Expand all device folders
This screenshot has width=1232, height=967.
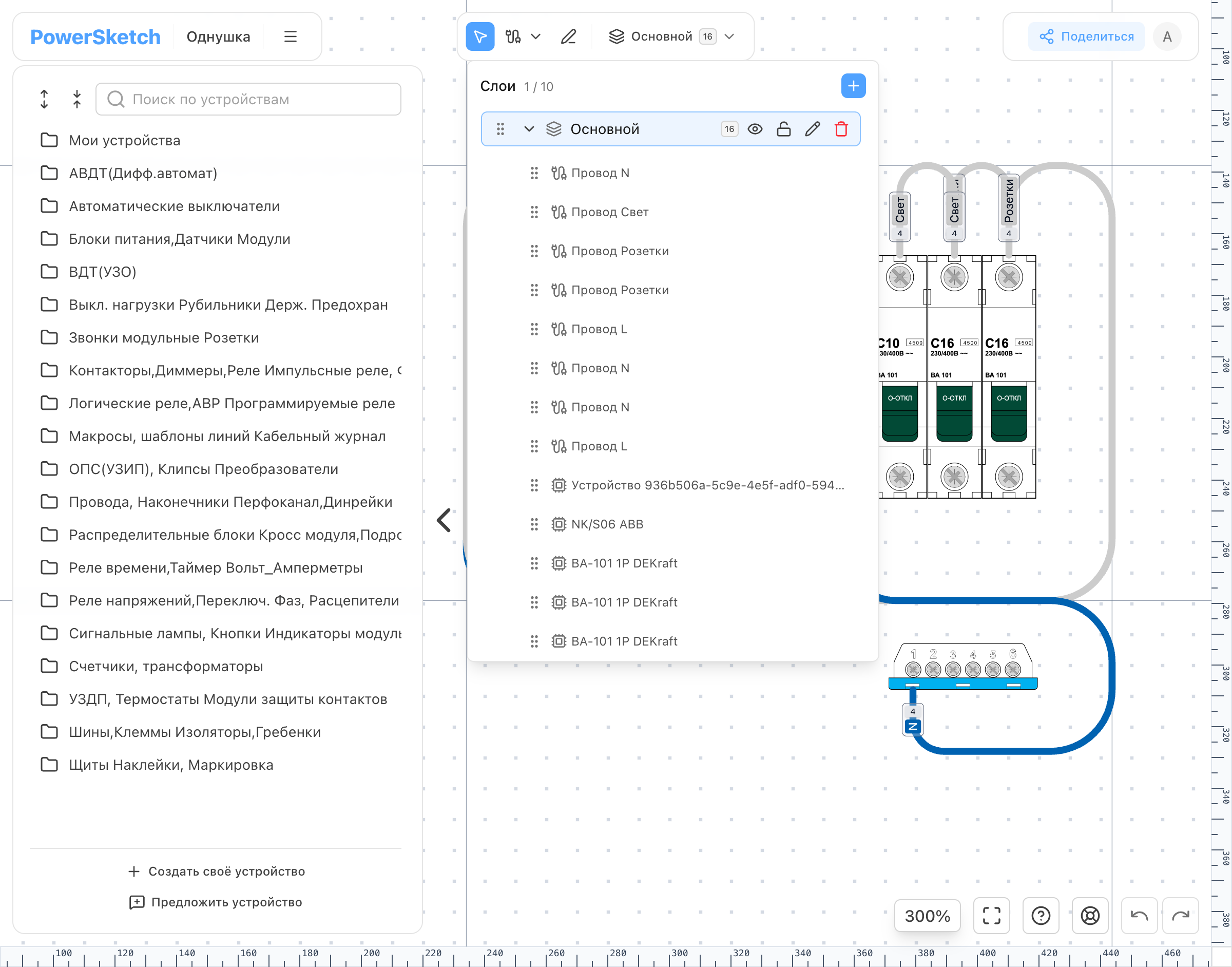pyautogui.click(x=44, y=99)
